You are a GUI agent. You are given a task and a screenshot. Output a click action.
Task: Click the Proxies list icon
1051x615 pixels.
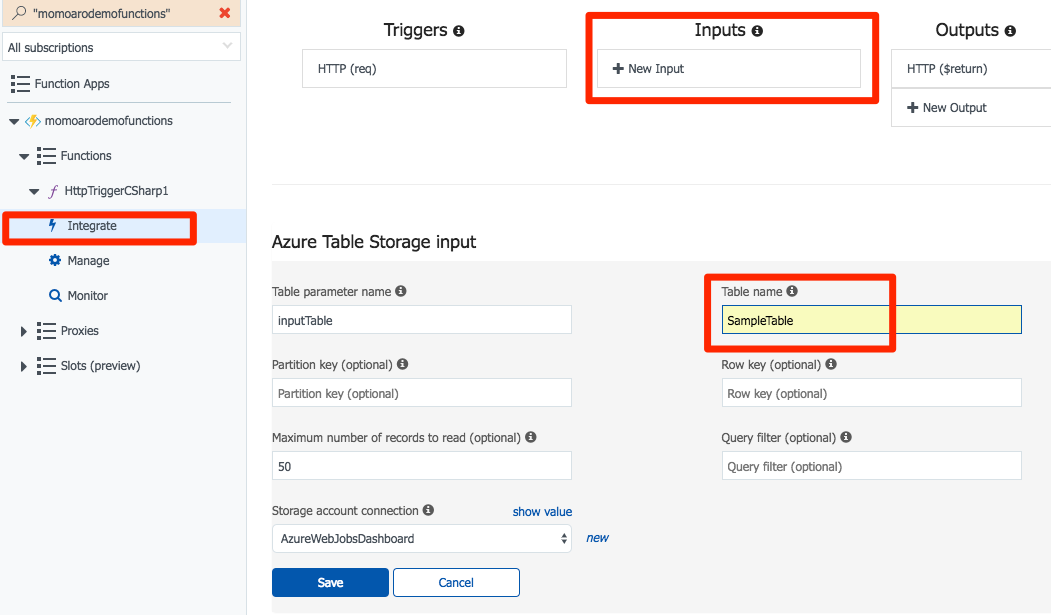[46, 330]
